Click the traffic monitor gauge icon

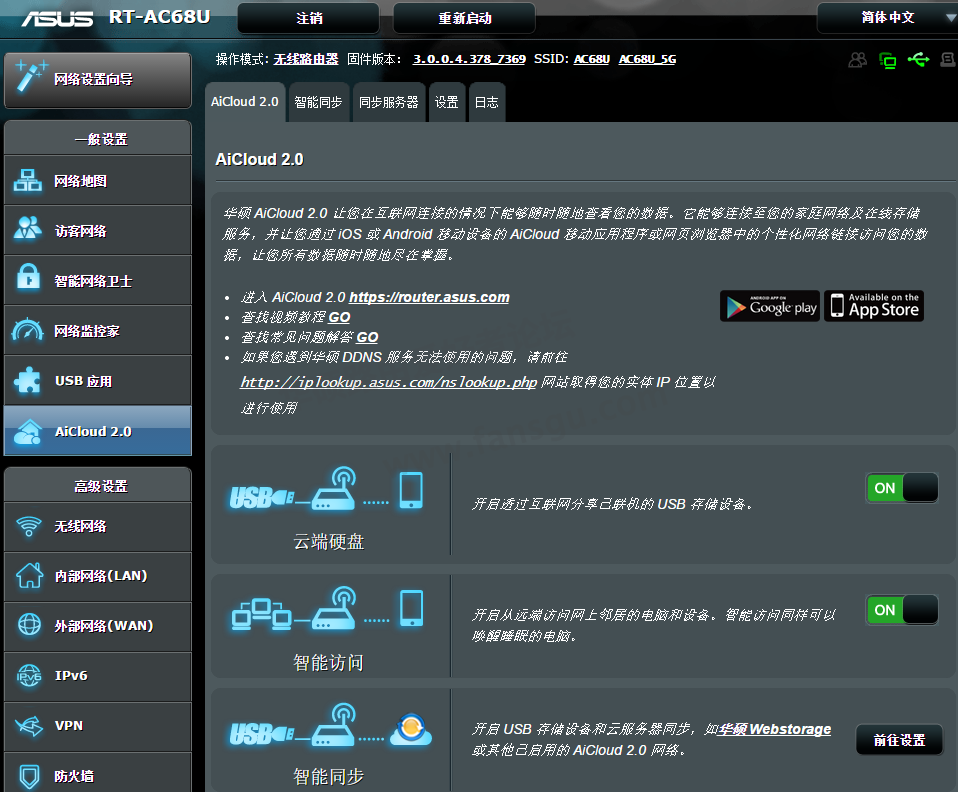(x=27, y=329)
